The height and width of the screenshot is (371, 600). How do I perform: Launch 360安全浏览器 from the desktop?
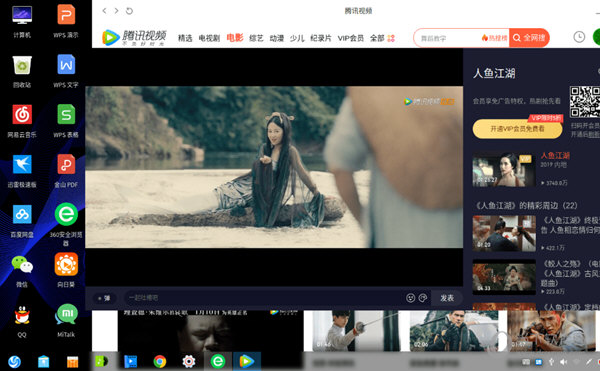click(66, 224)
